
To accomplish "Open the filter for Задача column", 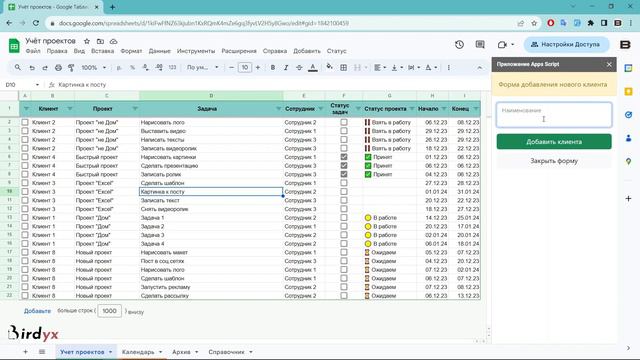I will [x=278, y=109].
